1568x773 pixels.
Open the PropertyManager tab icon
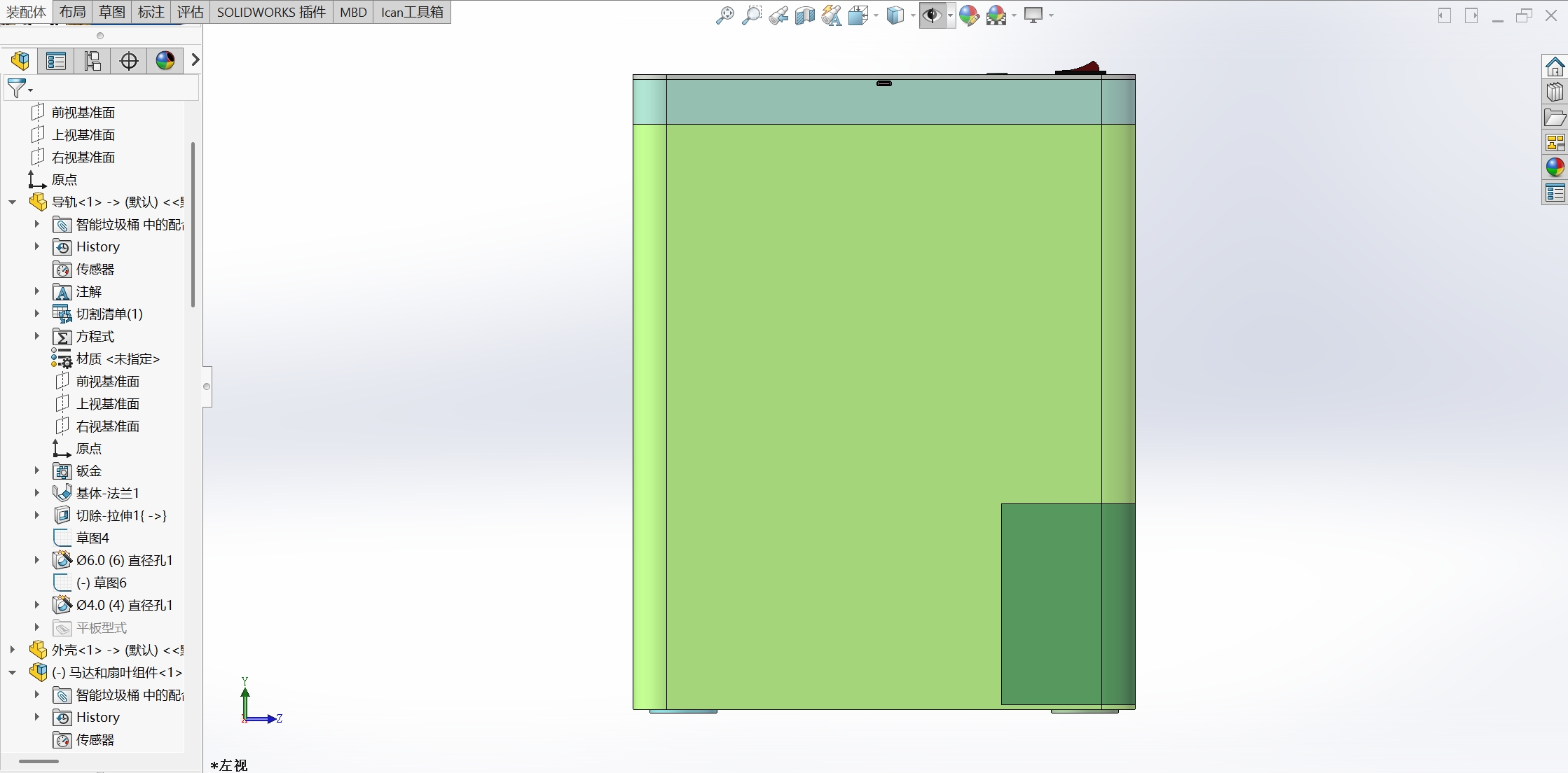[x=56, y=61]
